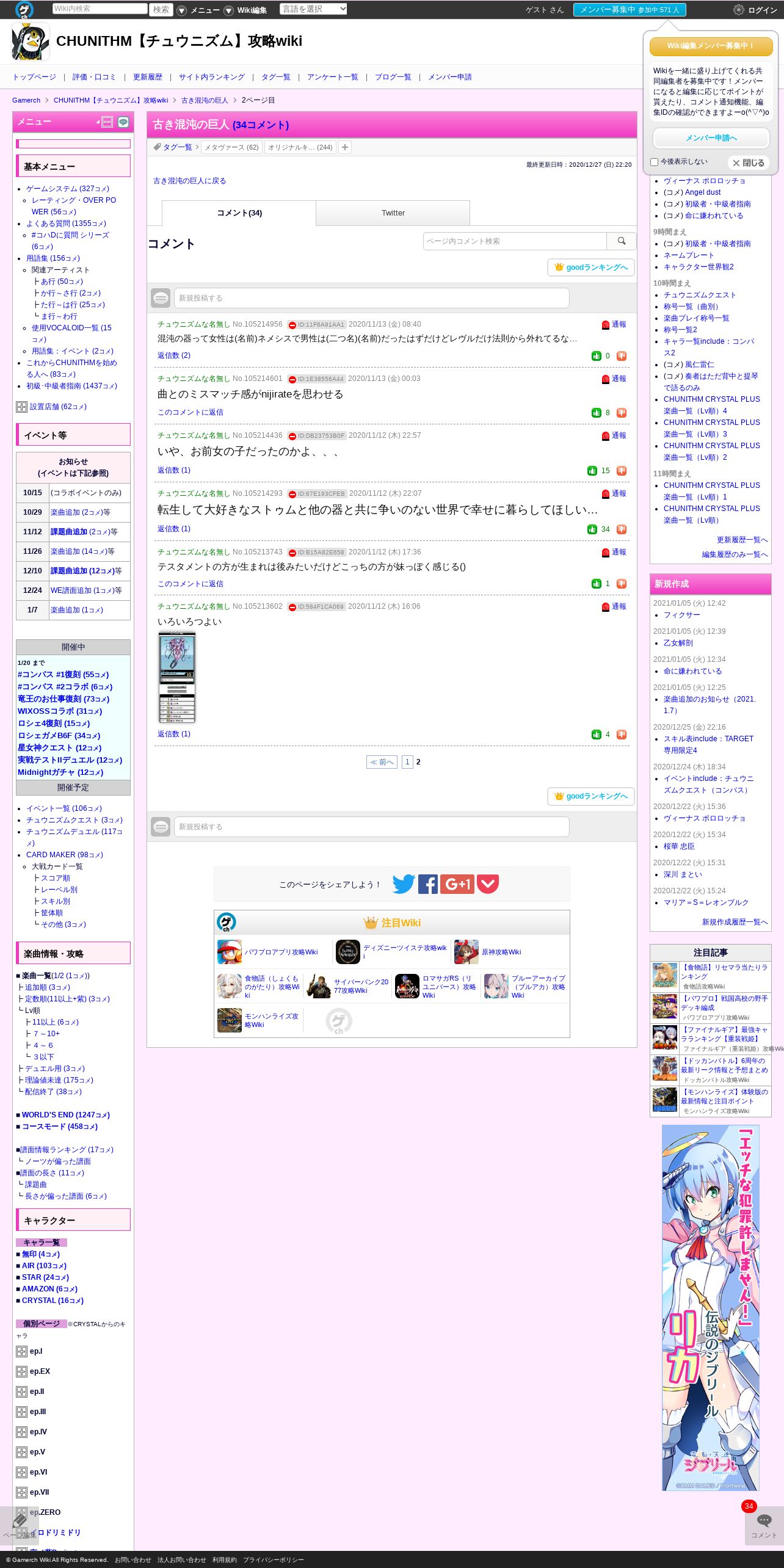Image resolution: width=784 pixels, height=1568 pixels.
Task: Click the comment bubble icon in メニュー header
Action: (x=123, y=122)
